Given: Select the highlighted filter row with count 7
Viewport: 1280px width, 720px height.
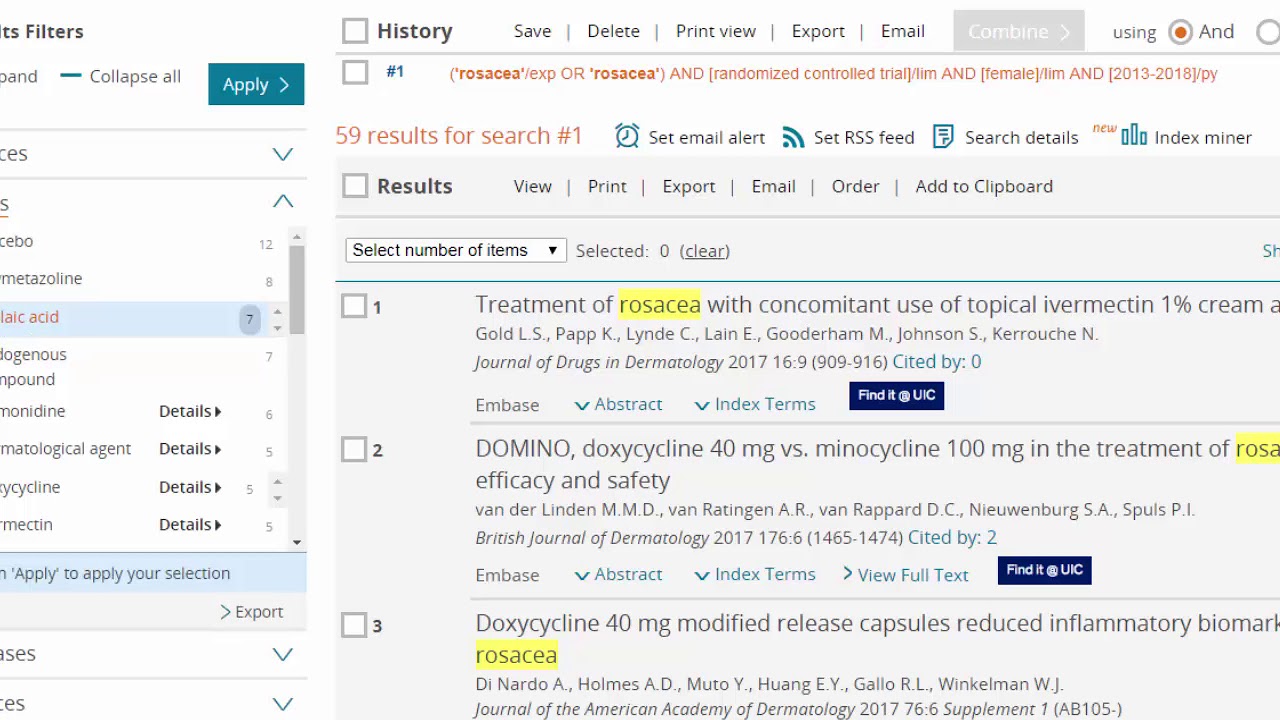Looking at the screenshot, I should point(143,318).
